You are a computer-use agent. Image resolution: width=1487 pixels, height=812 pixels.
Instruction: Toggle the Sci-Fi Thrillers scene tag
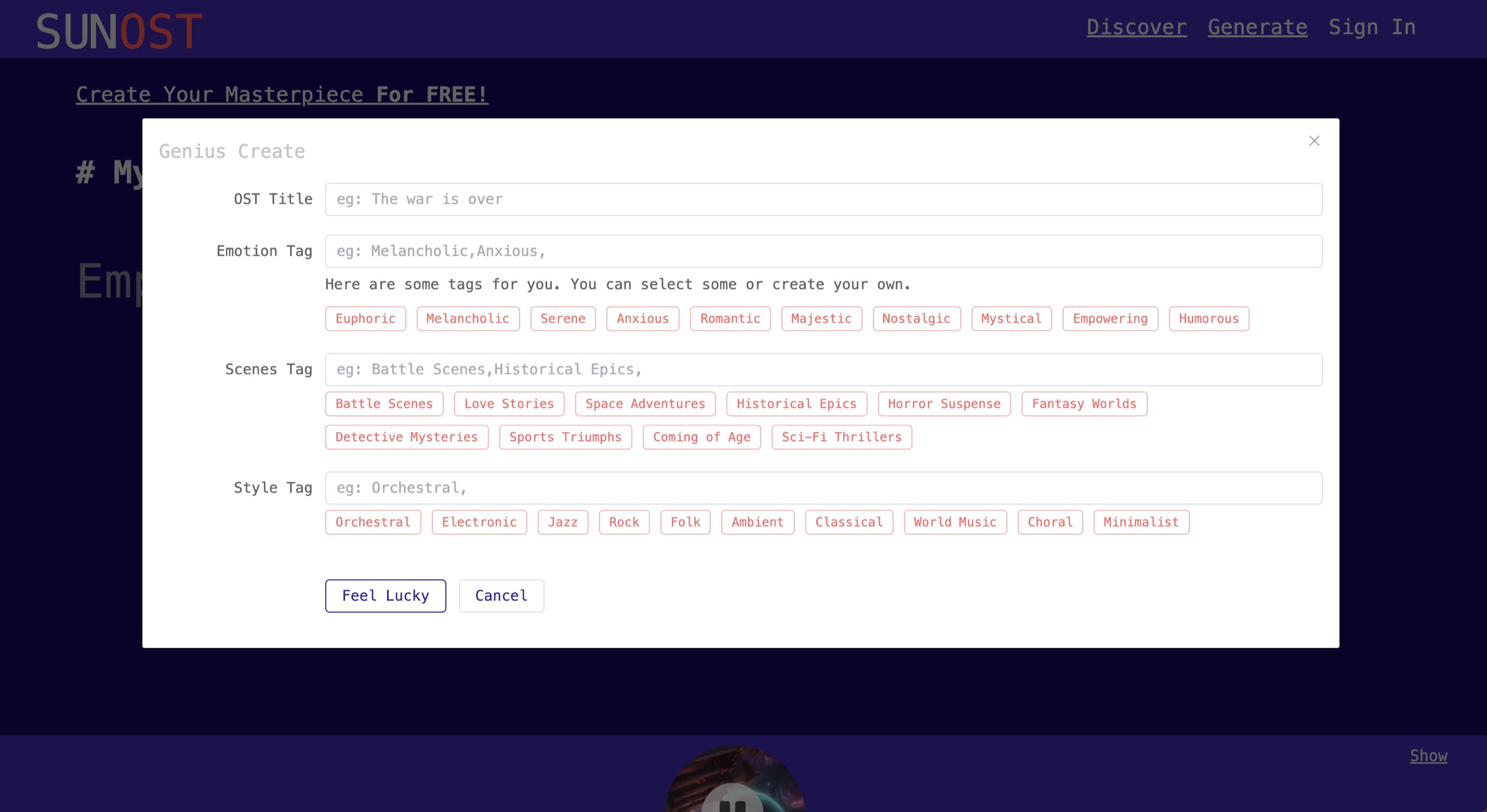pyautogui.click(x=841, y=438)
